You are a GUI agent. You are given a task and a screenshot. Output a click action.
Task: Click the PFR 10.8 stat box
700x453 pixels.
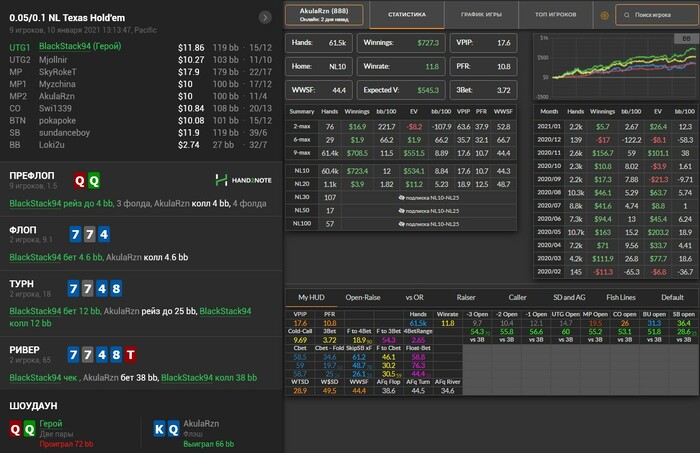pyautogui.click(x=483, y=66)
